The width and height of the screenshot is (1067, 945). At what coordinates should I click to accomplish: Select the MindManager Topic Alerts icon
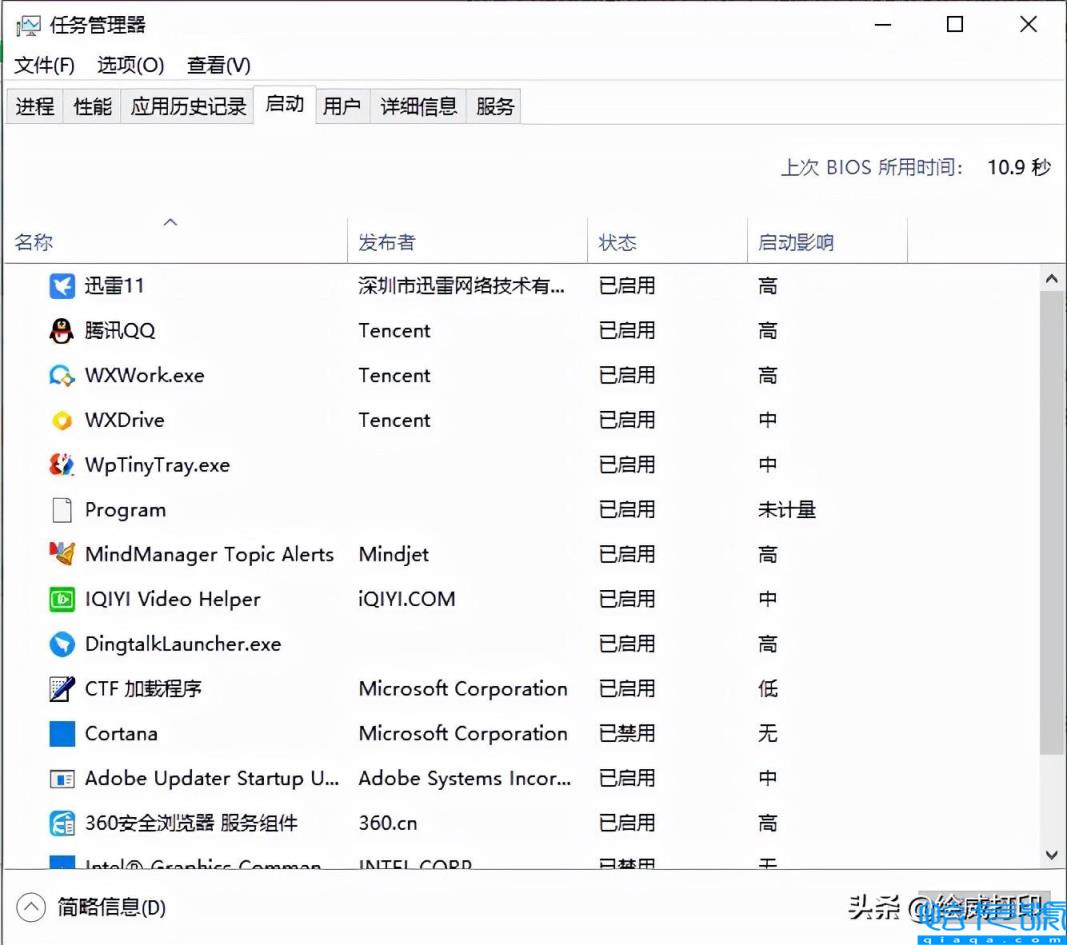coord(62,554)
